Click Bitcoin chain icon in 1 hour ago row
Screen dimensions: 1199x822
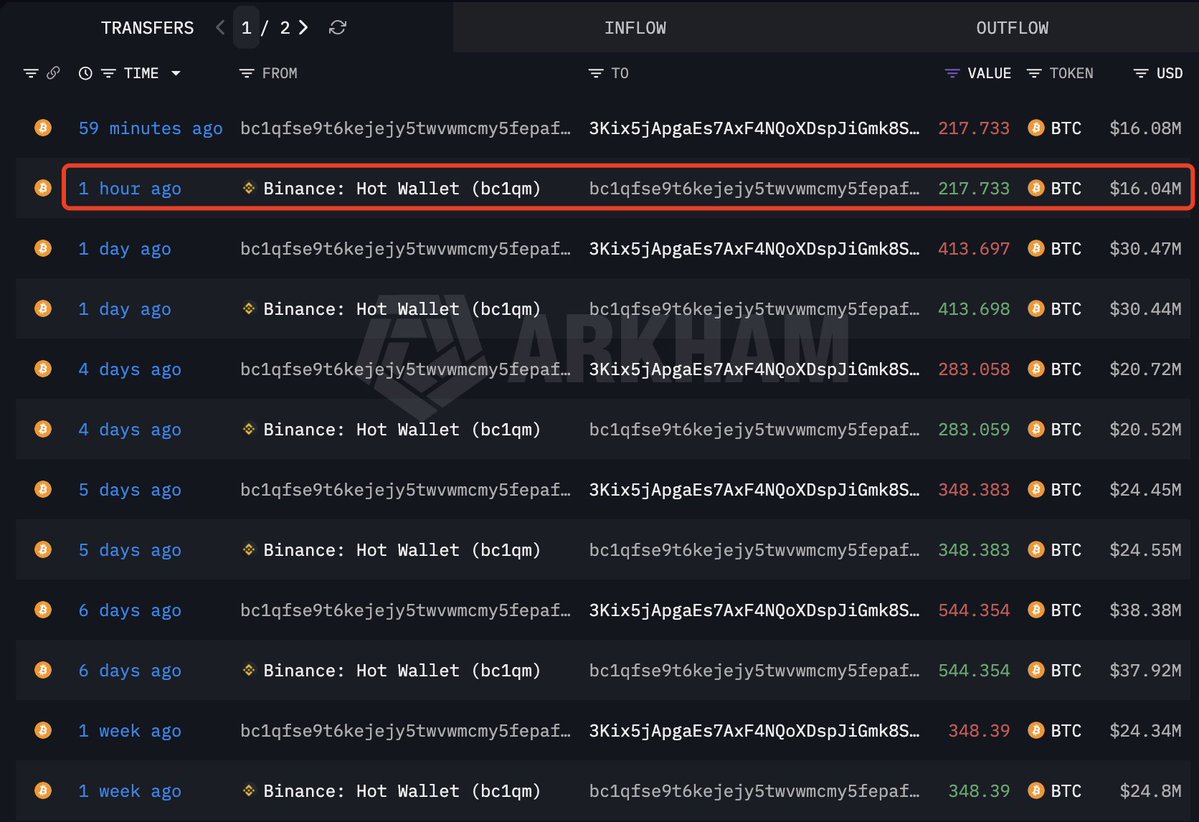coord(43,188)
